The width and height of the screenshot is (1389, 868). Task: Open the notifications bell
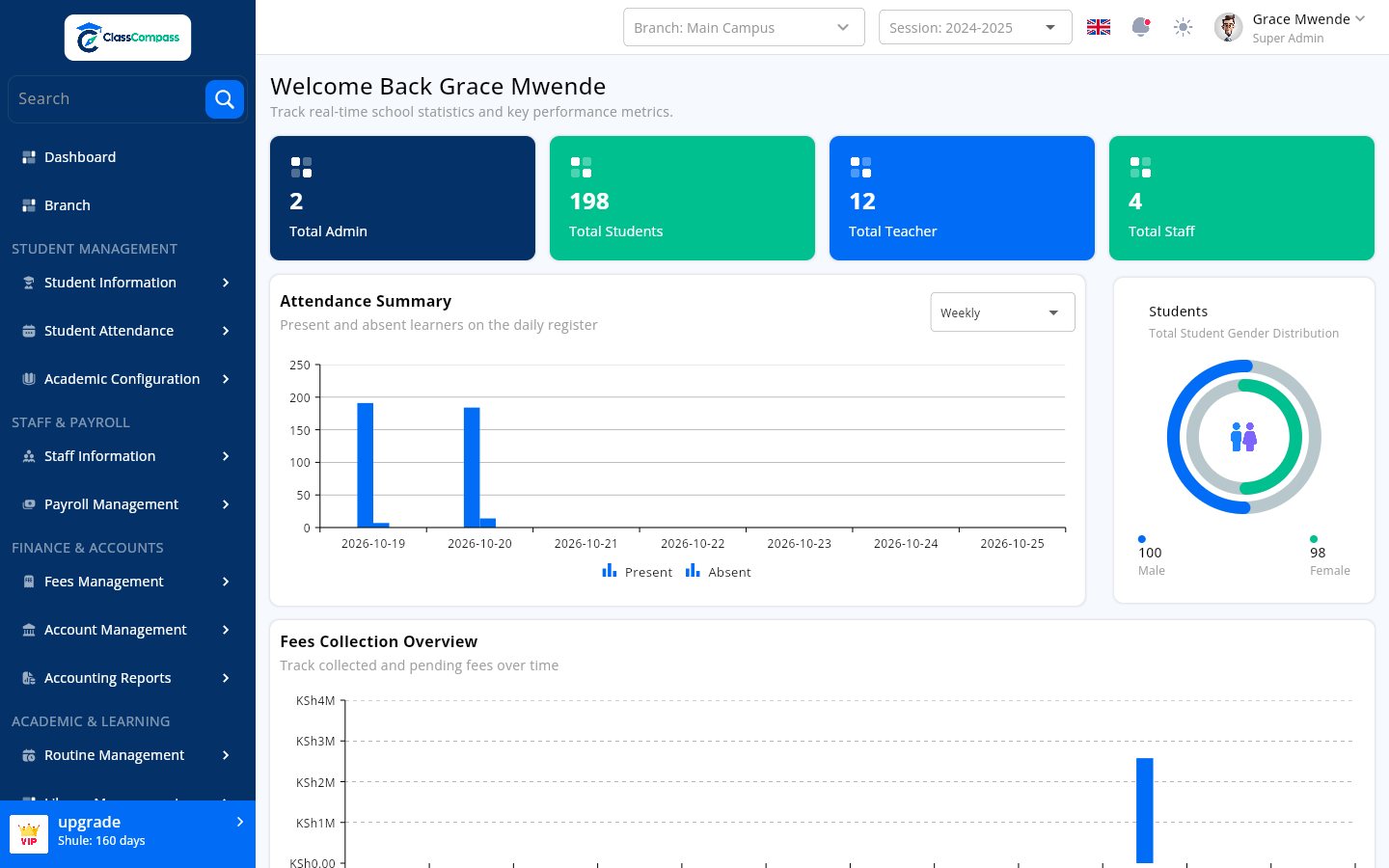click(1141, 27)
